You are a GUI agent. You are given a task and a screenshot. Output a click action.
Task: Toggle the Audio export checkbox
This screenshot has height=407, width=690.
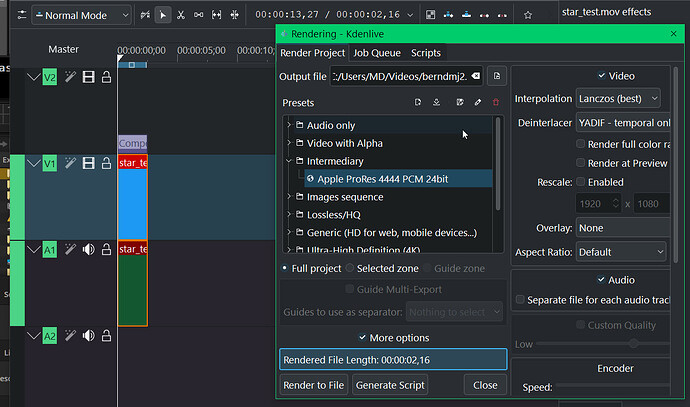601,279
